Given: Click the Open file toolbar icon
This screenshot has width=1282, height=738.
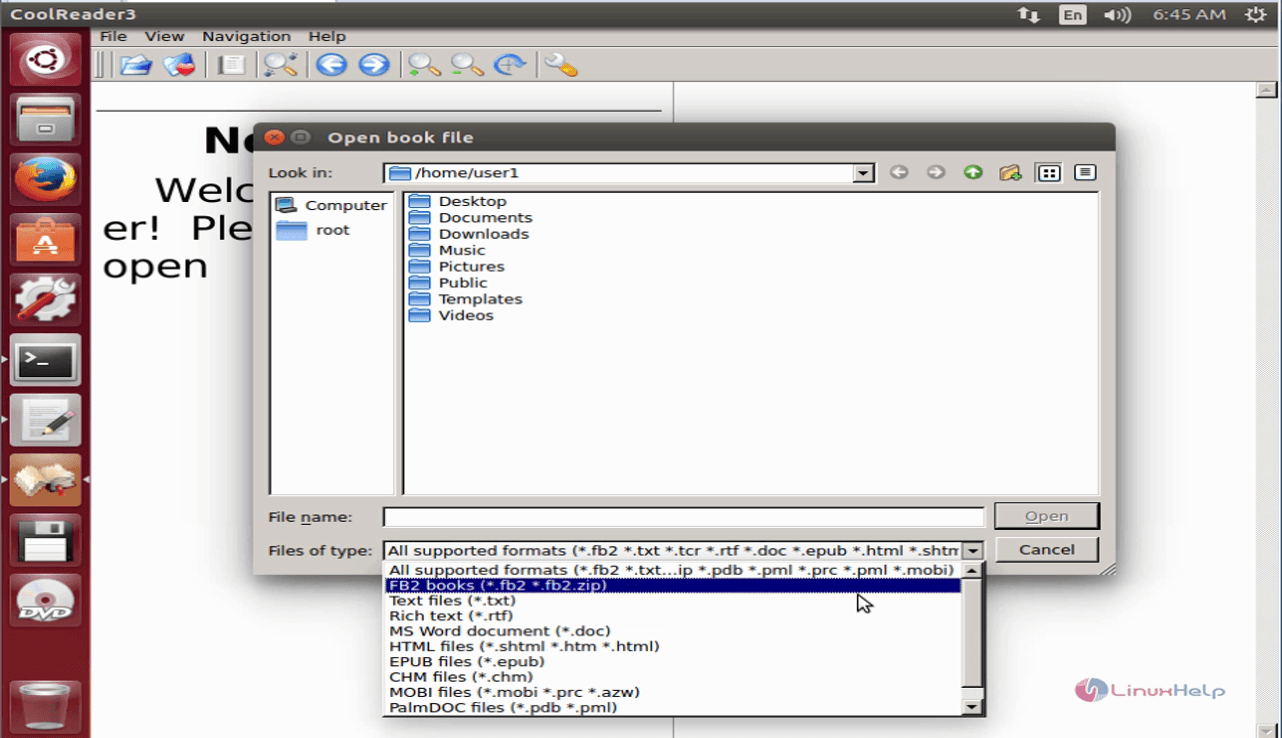Looking at the screenshot, I should pos(136,65).
